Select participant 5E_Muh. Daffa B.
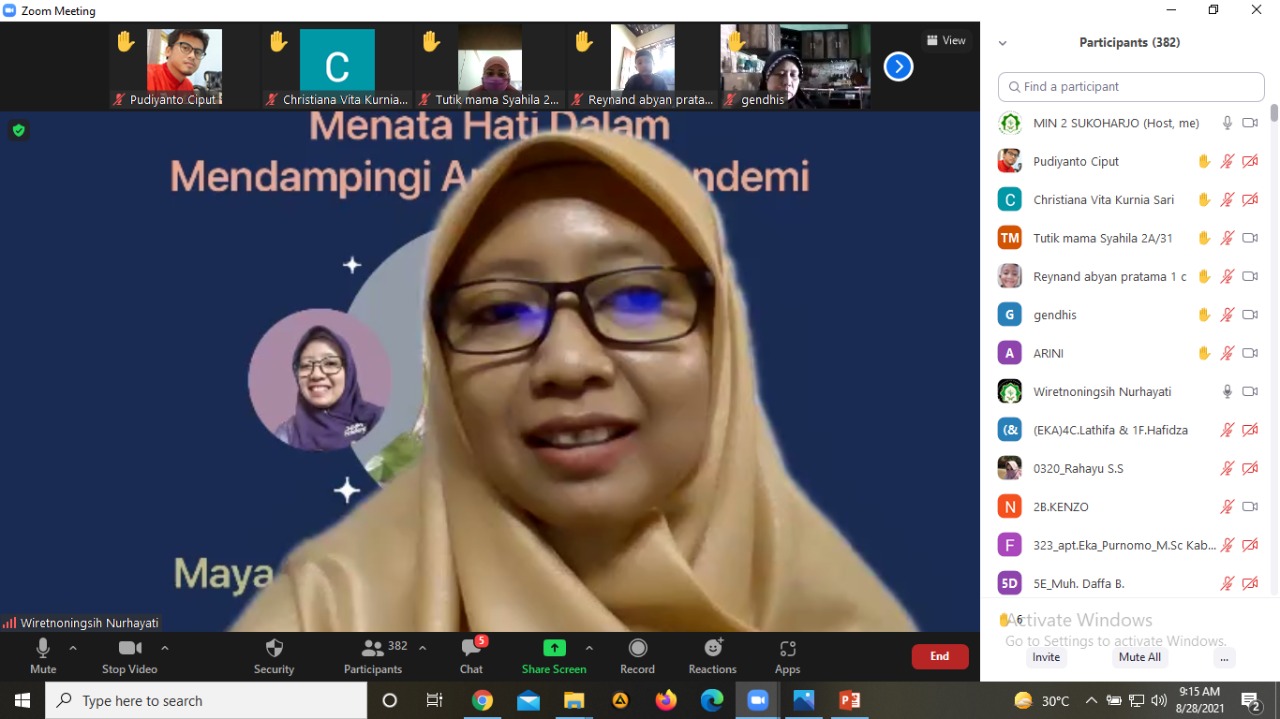 [1132, 583]
